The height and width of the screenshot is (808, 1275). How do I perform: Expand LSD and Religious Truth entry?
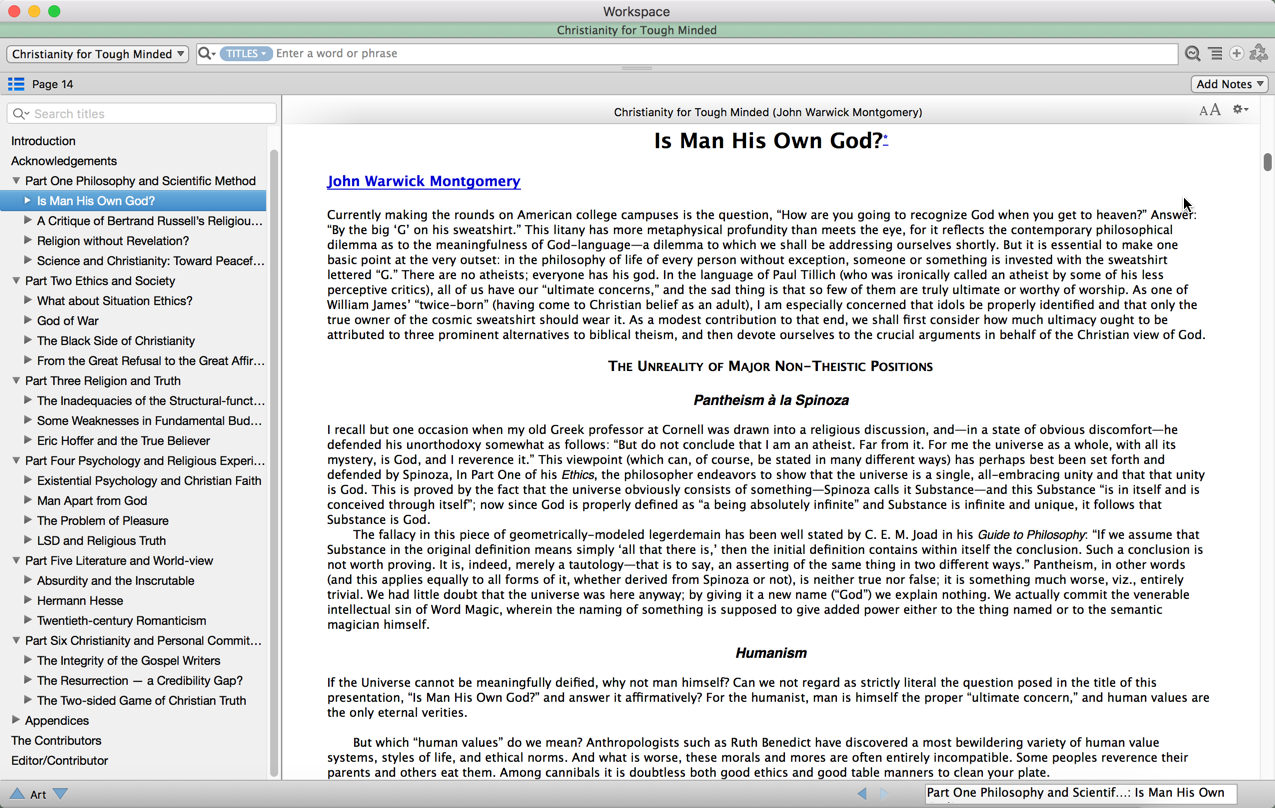(x=28, y=541)
